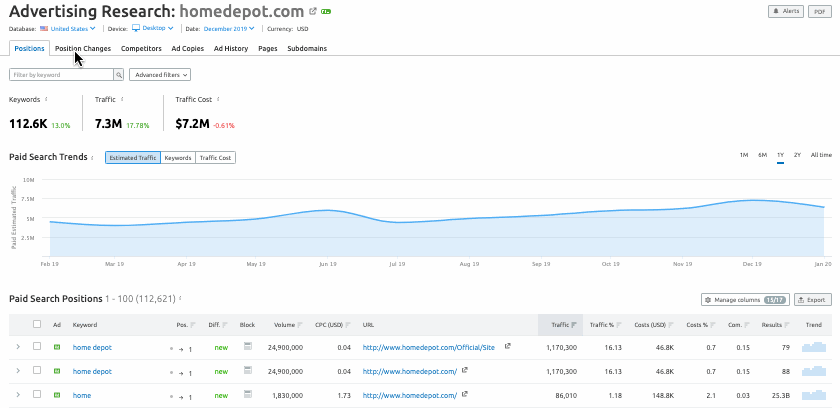The height and width of the screenshot is (408, 840).
Task: Click the Alerts bell button
Action: tap(788, 11)
